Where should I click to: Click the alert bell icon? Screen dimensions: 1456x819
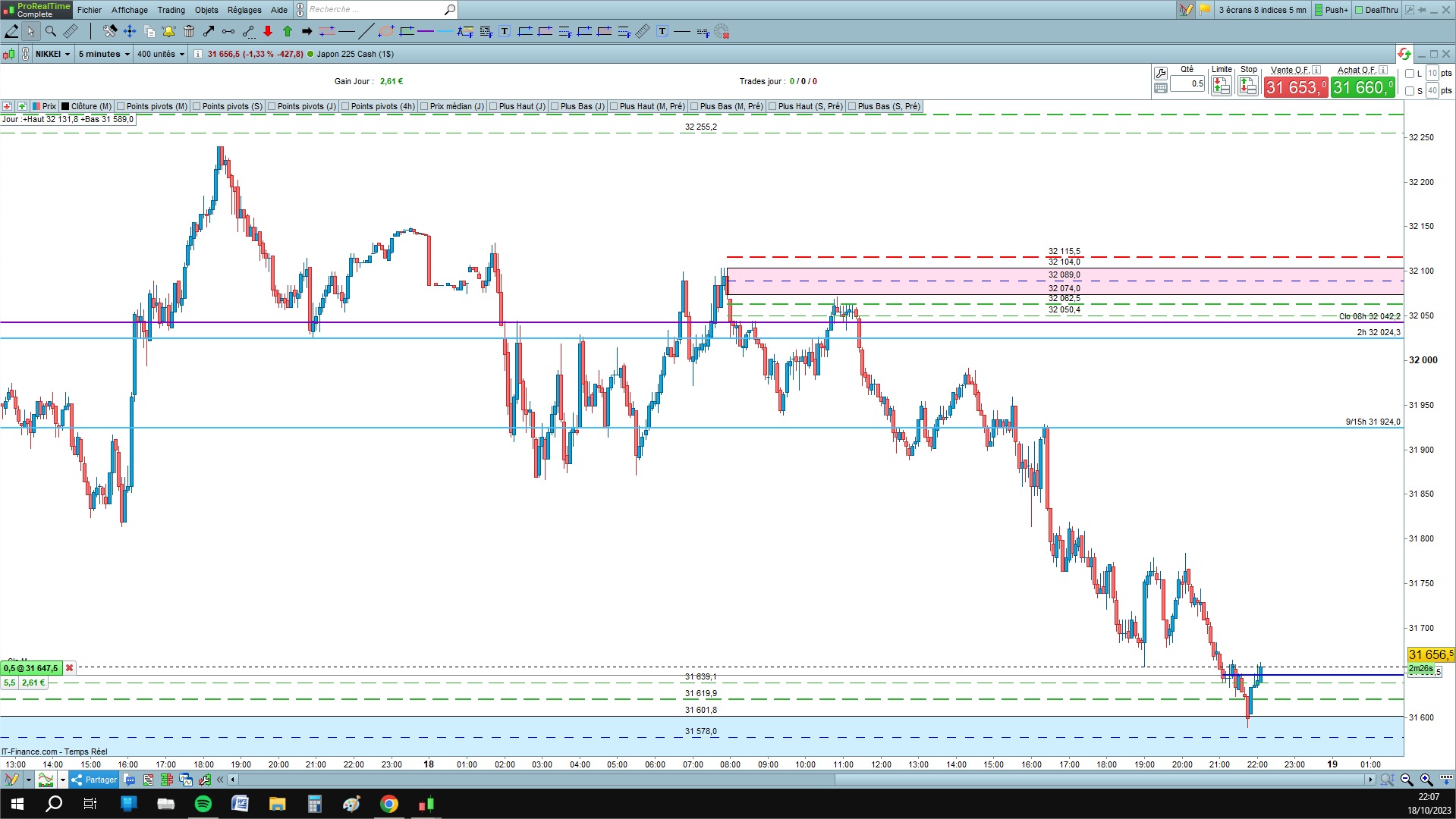(x=168, y=31)
